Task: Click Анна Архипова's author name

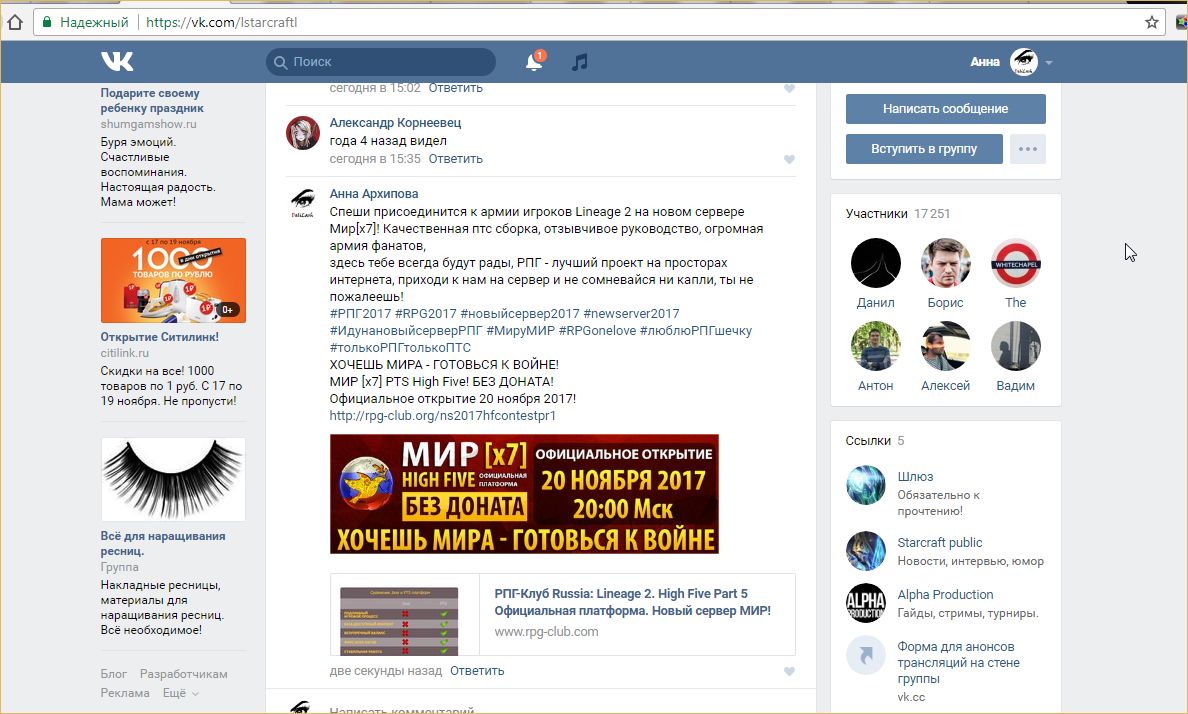Action: [x=374, y=194]
